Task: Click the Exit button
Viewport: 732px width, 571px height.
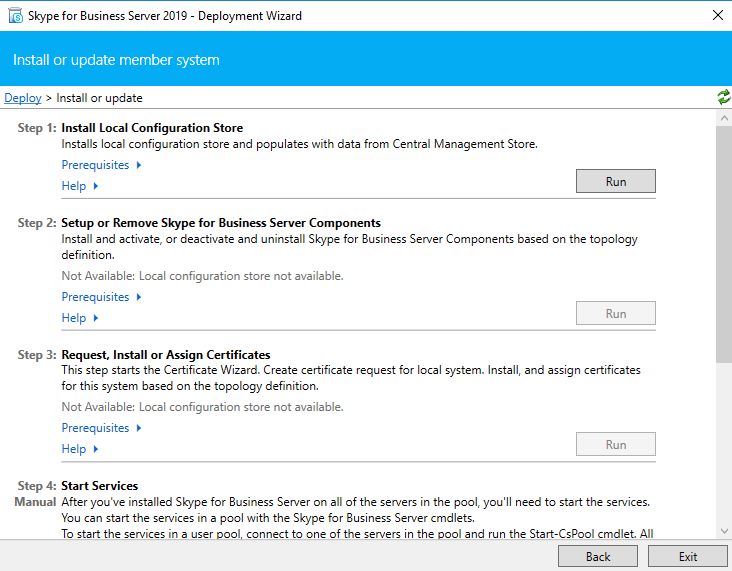Action: [688, 557]
